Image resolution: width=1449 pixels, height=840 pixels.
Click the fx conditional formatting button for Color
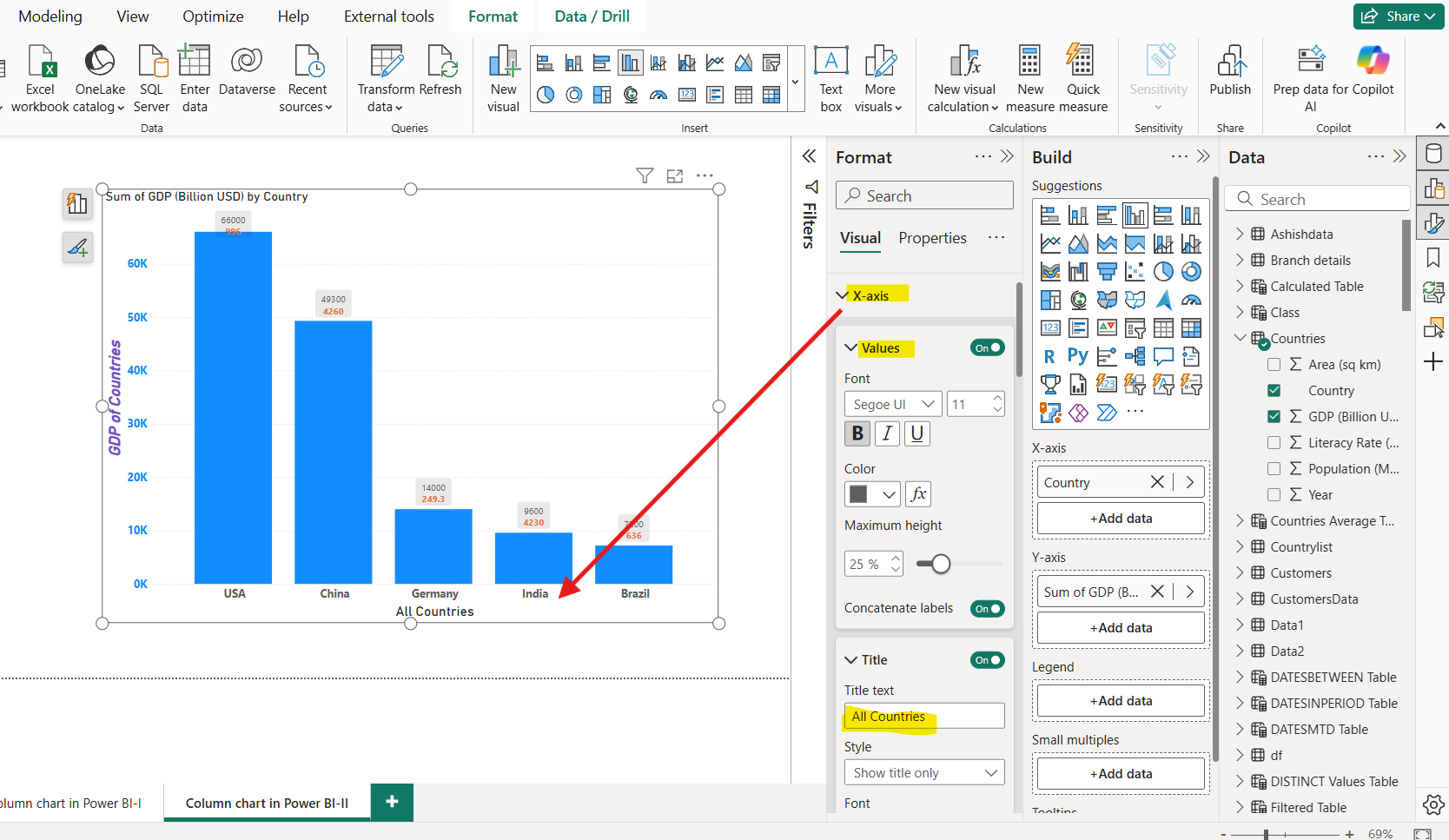tap(918, 494)
